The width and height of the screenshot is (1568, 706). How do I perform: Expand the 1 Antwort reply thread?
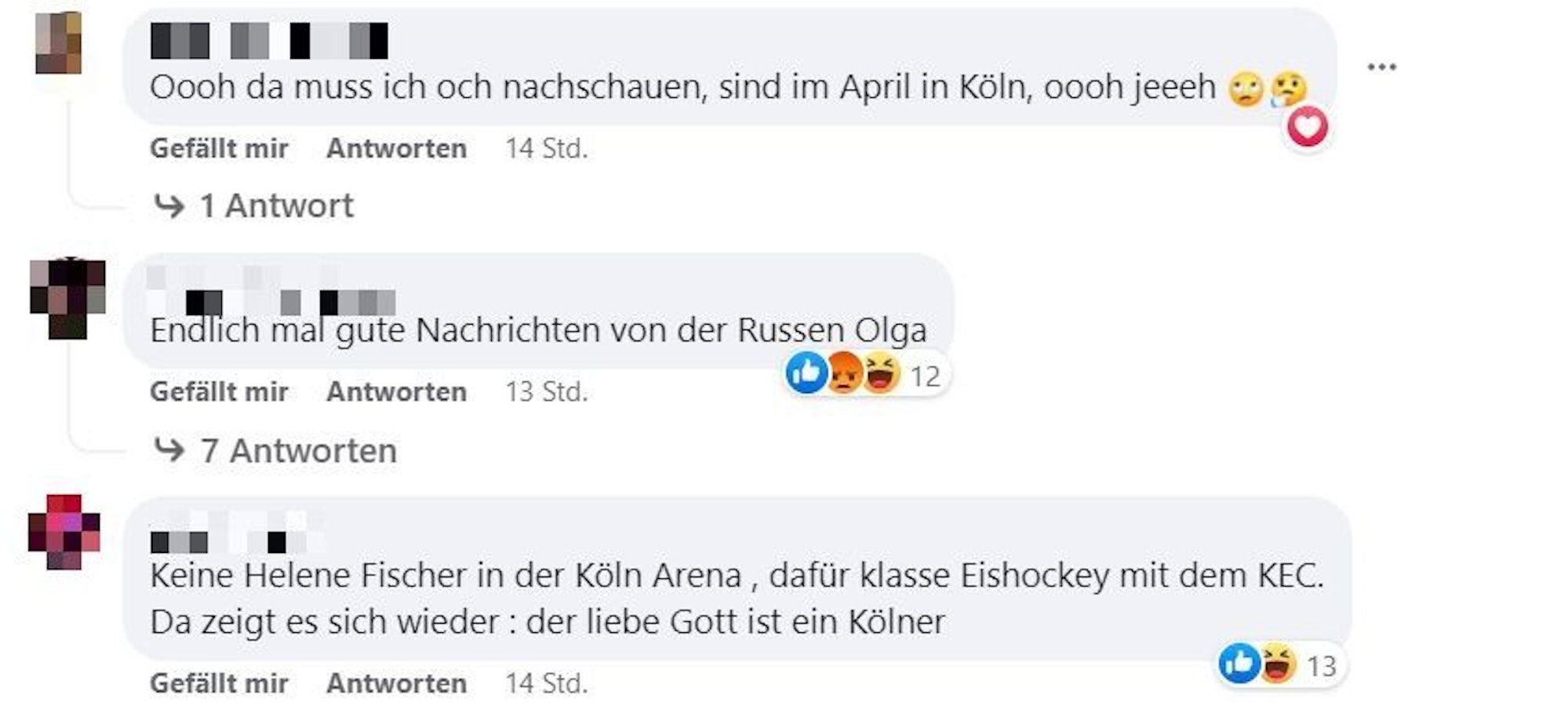[275, 205]
